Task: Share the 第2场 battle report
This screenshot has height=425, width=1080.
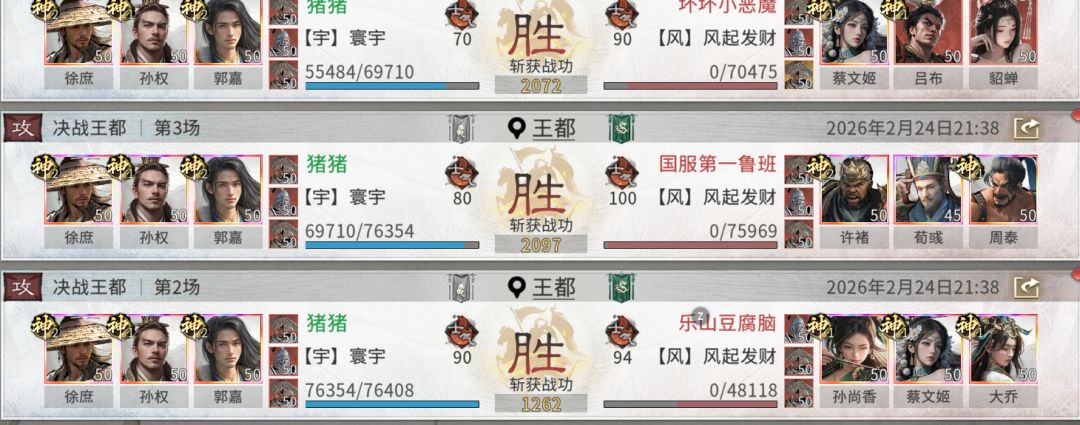Action: coord(1026,287)
